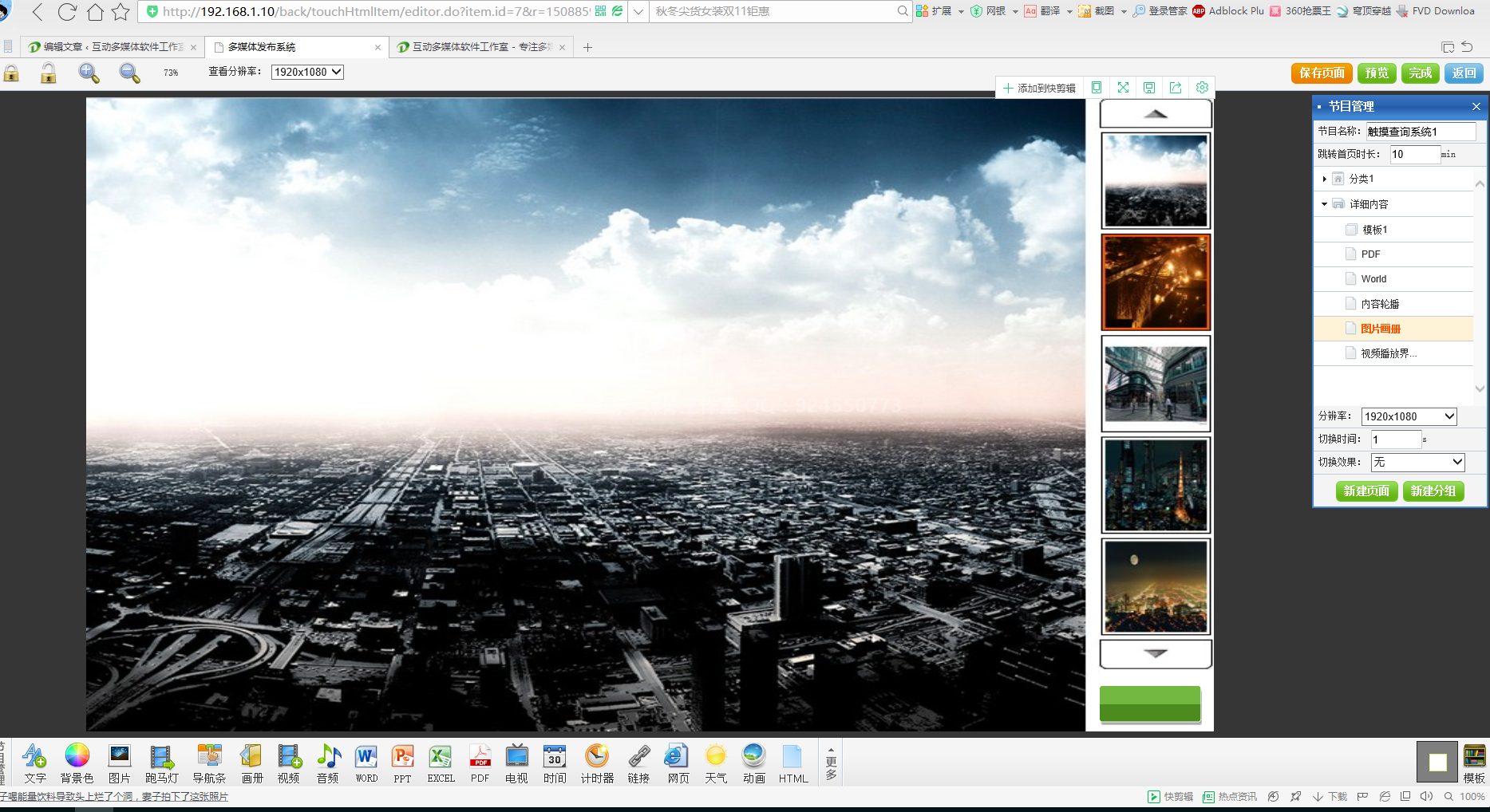Open the 切换效果 transition dropdown
The width and height of the screenshot is (1490, 812).
coord(1417,462)
